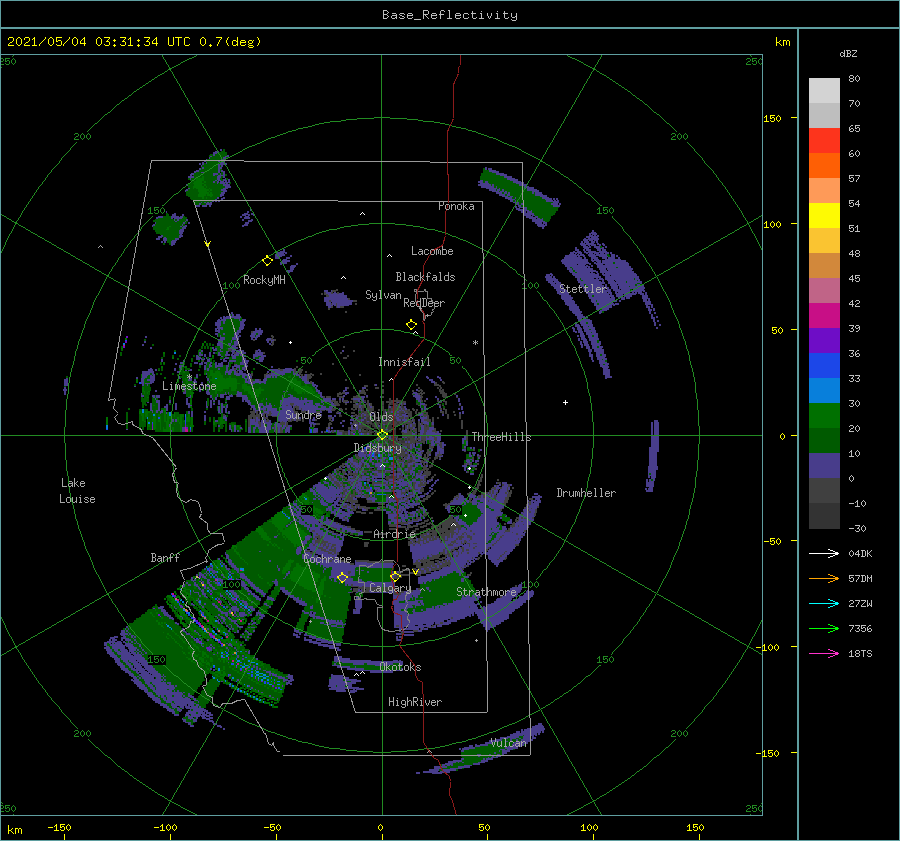900x841 pixels.
Task: Select the yellow diamond marker near RockyMH
Action: pos(267,261)
